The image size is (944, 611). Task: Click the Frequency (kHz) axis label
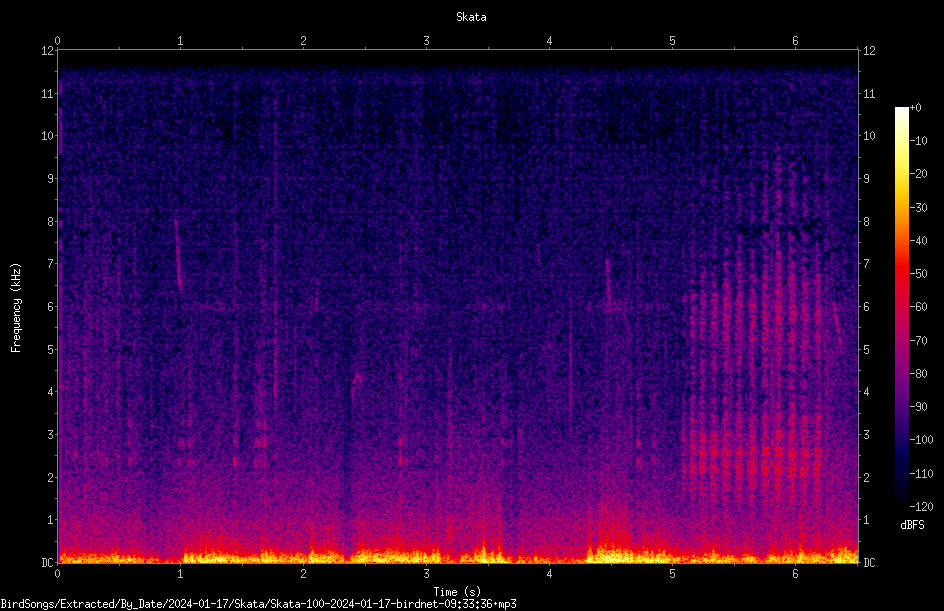(x=16, y=308)
